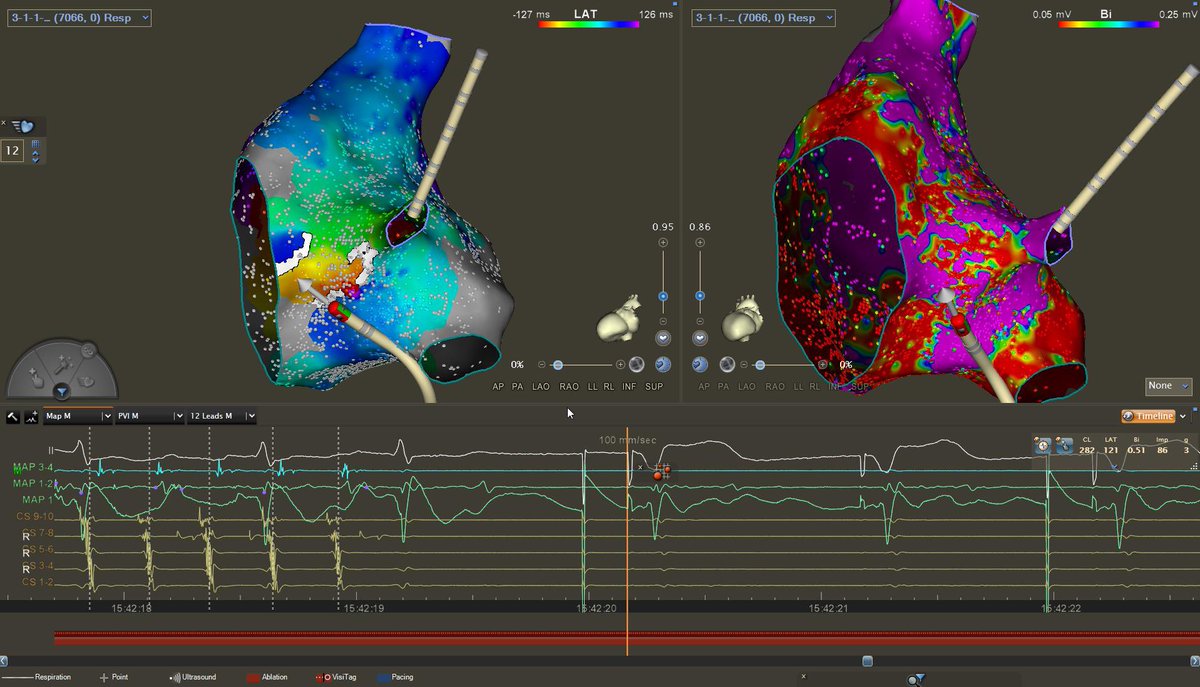The width and height of the screenshot is (1200, 687).
Task: Select INF view on left map
Action: (x=629, y=386)
